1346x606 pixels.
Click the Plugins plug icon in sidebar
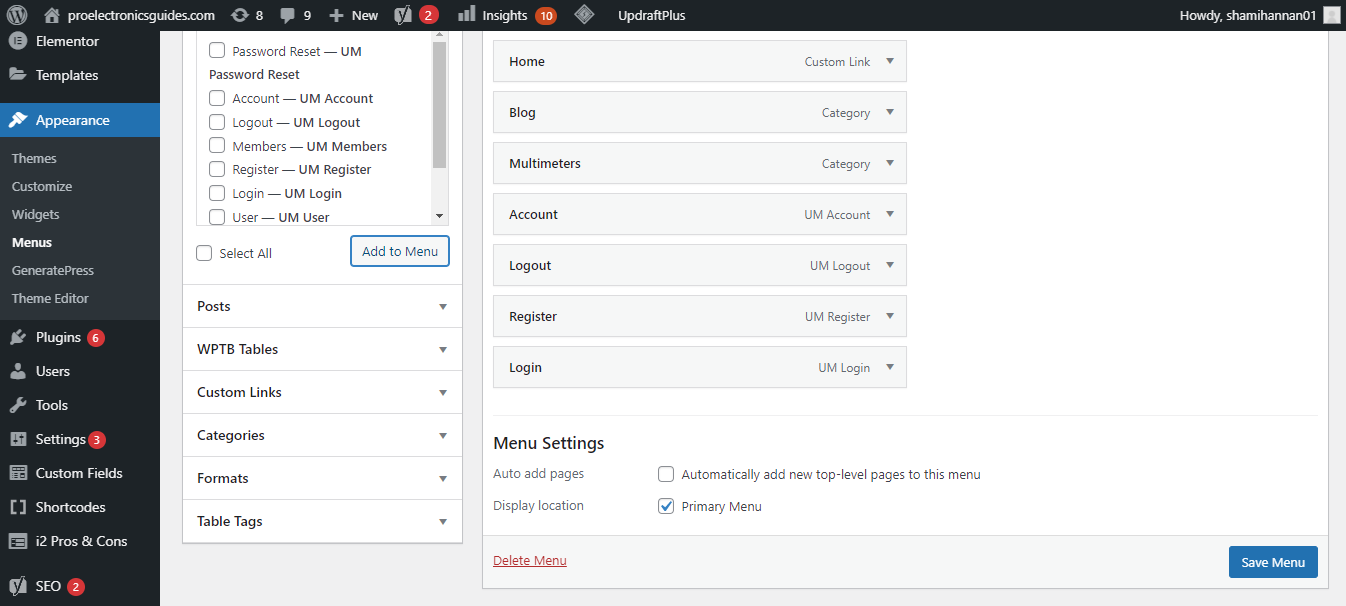(x=18, y=338)
